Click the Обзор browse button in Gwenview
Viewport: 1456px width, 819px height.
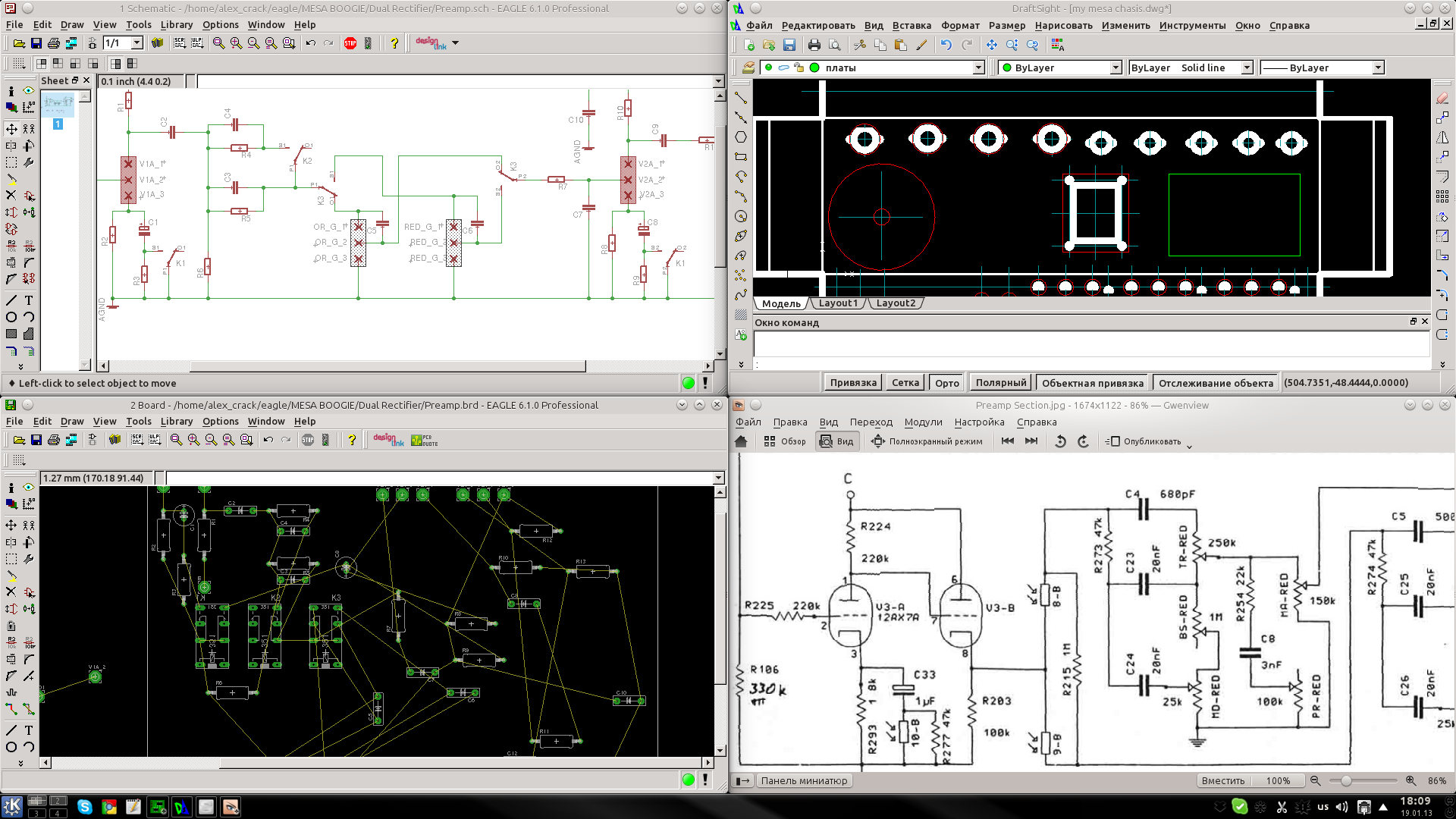785,441
